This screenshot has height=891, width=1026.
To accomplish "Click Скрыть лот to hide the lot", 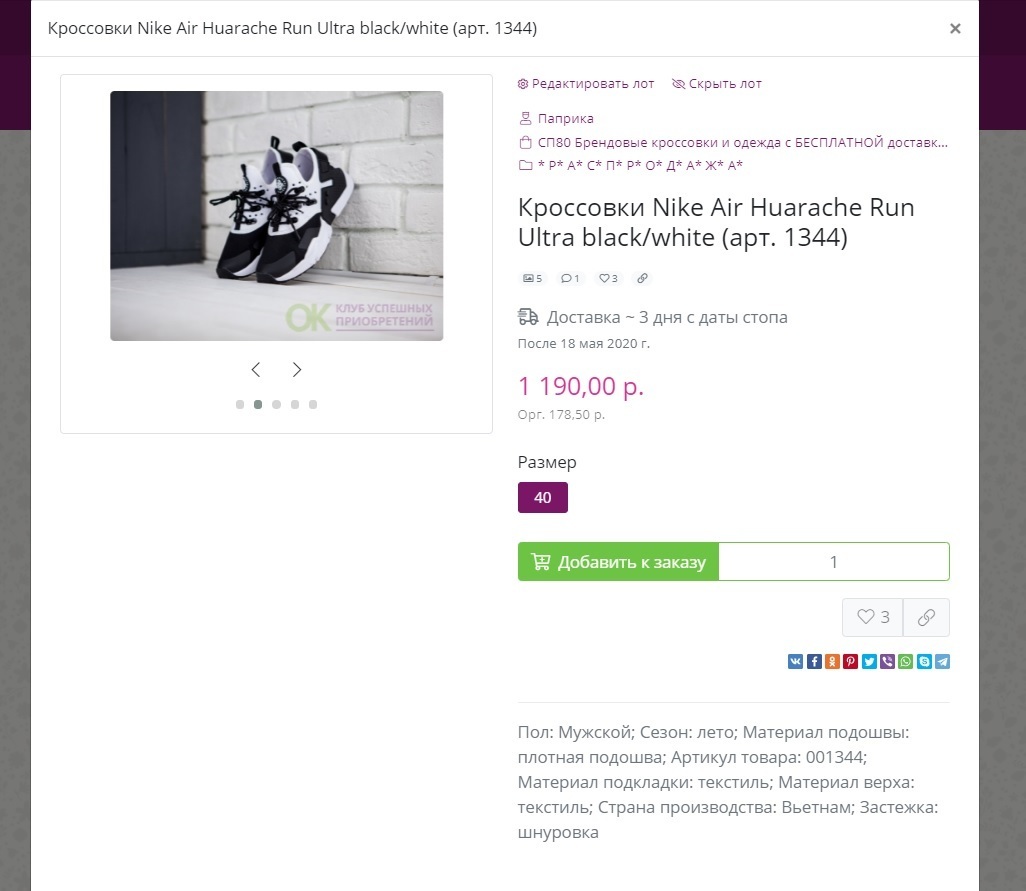I will [717, 84].
